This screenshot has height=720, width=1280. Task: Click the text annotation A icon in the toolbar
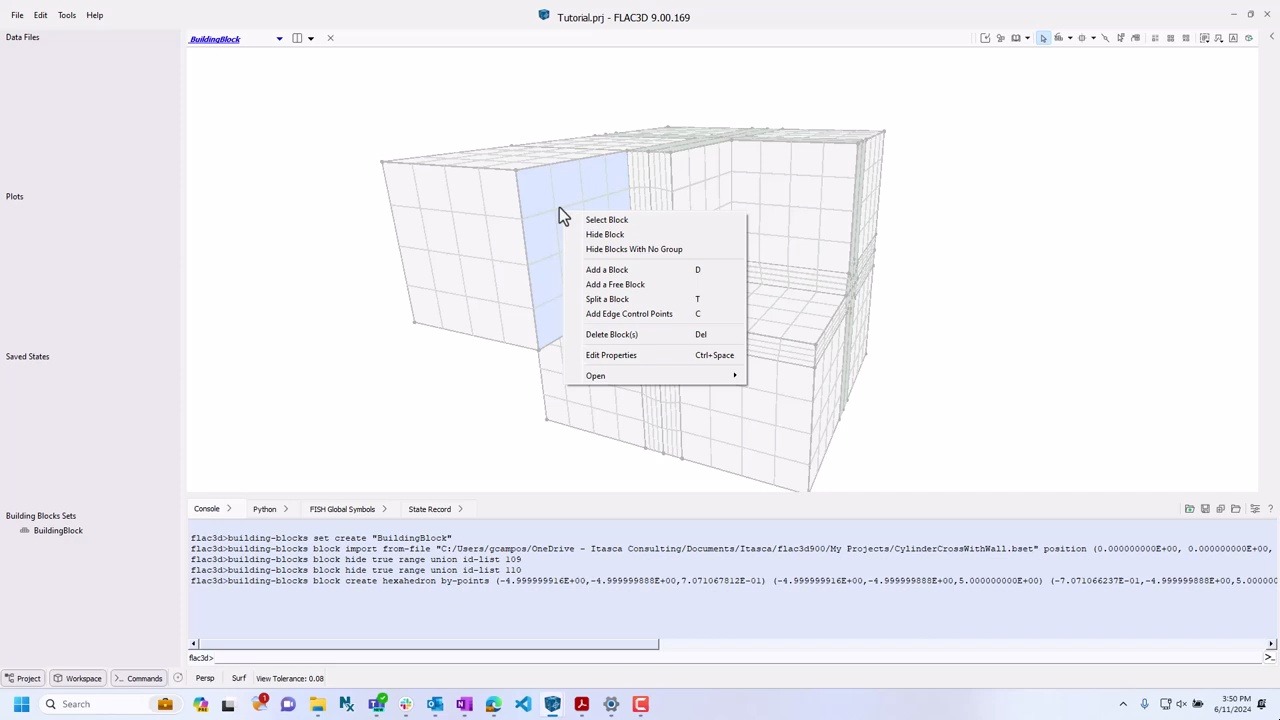tap(1234, 38)
